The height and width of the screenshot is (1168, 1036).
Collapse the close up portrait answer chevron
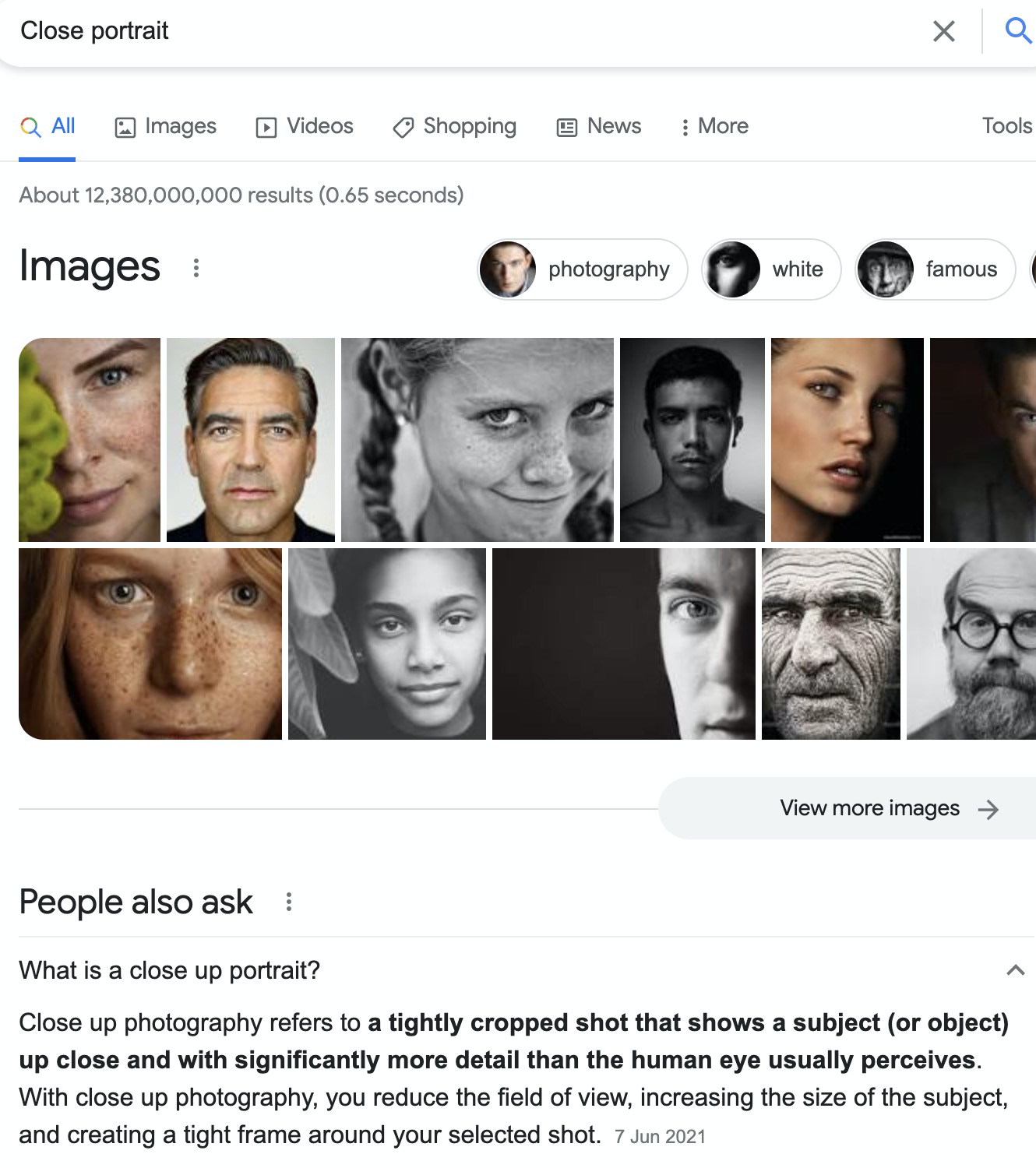click(1015, 970)
